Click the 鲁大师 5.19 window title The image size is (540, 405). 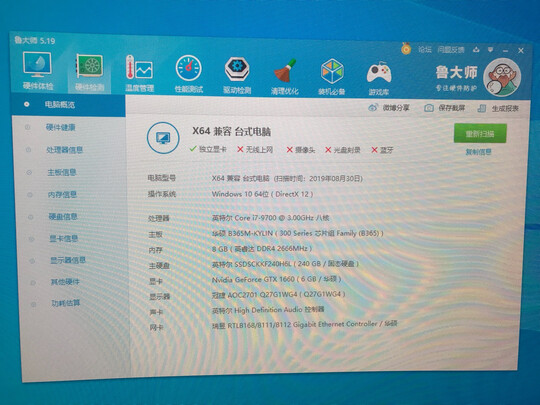tap(35, 41)
